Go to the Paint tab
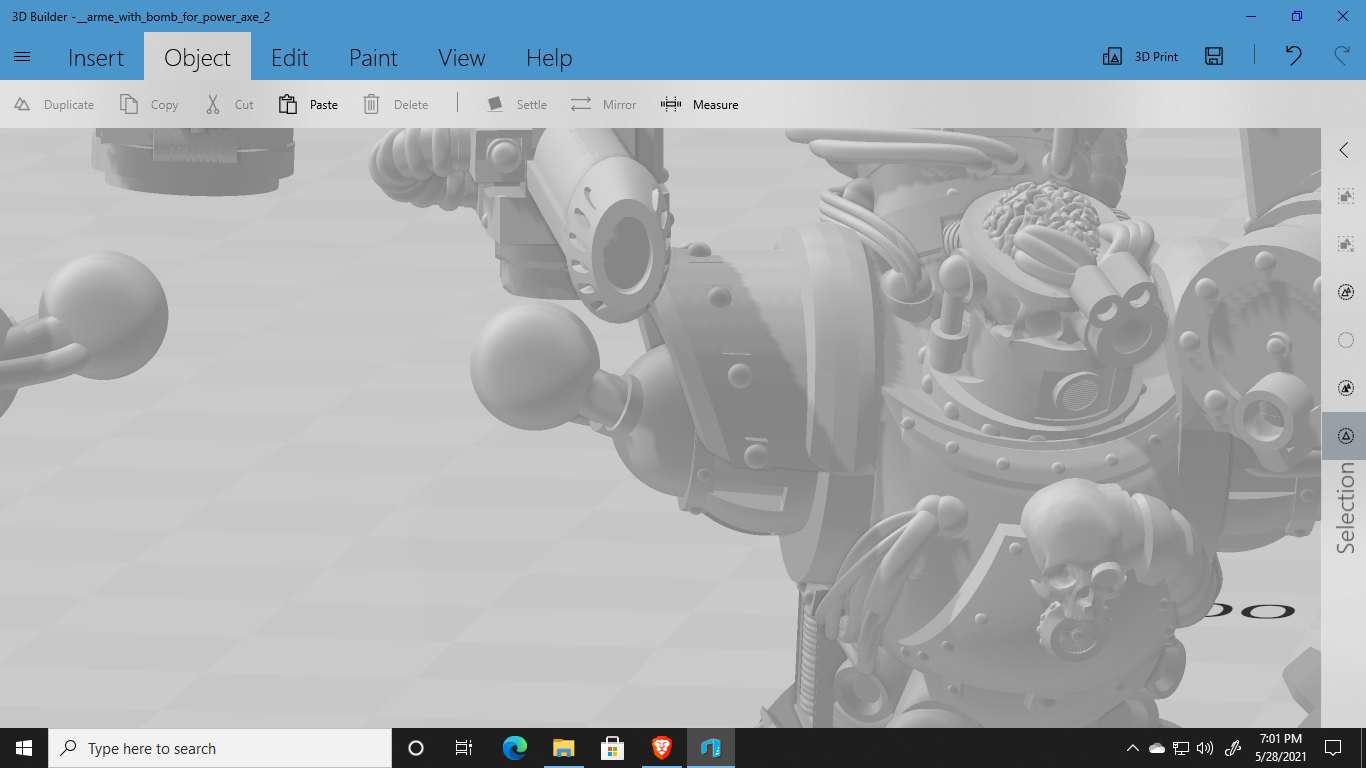This screenshot has width=1366, height=768. pyautogui.click(x=373, y=58)
